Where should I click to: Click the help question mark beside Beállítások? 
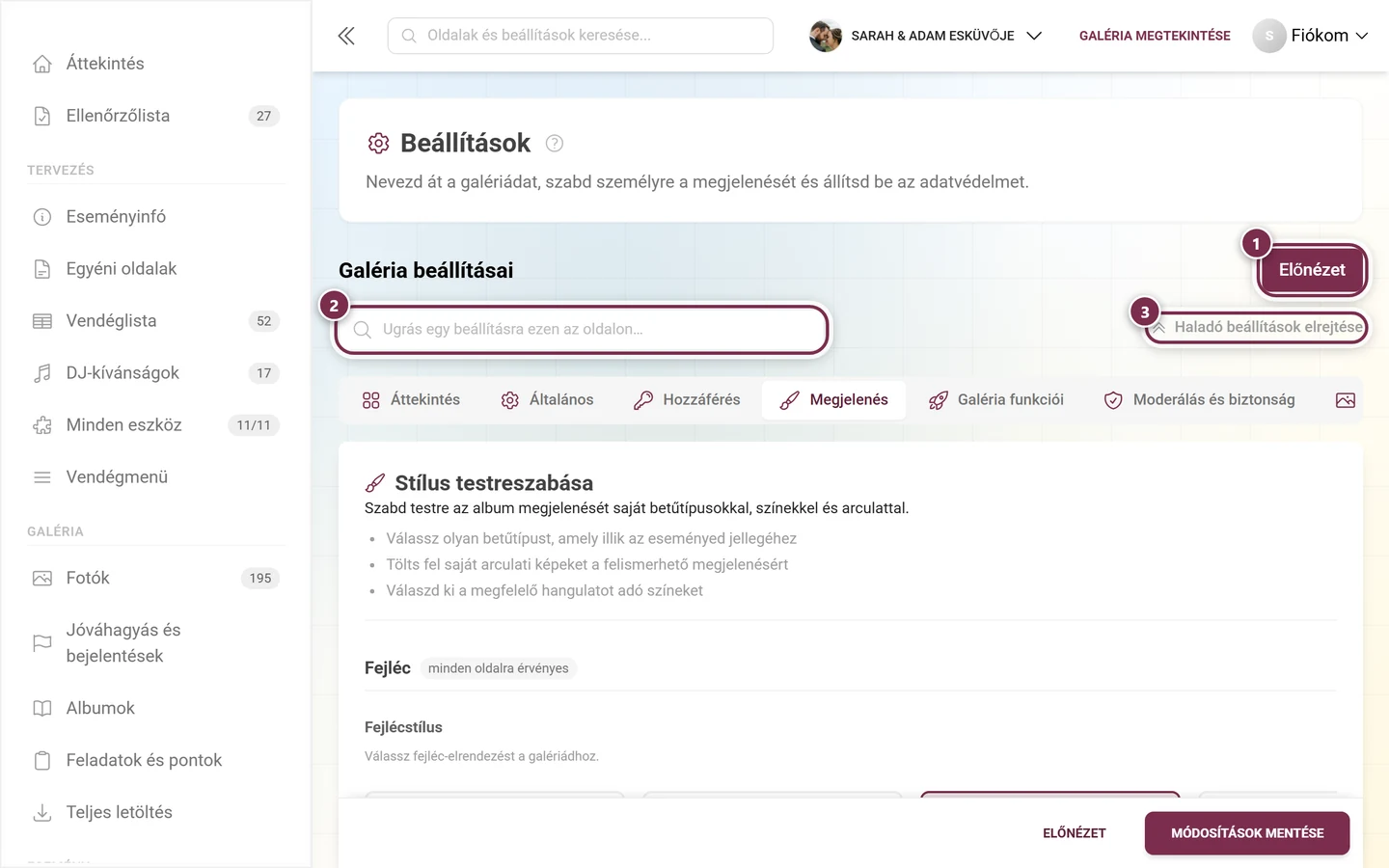click(555, 144)
